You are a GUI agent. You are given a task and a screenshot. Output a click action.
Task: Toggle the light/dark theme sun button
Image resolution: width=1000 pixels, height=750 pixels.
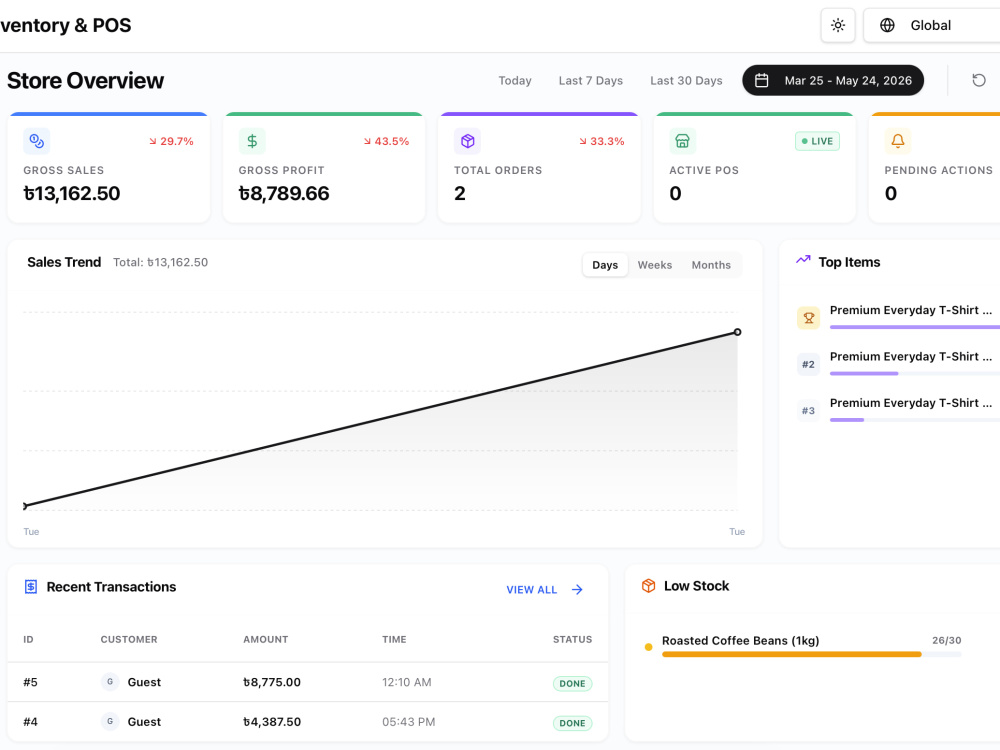click(837, 26)
